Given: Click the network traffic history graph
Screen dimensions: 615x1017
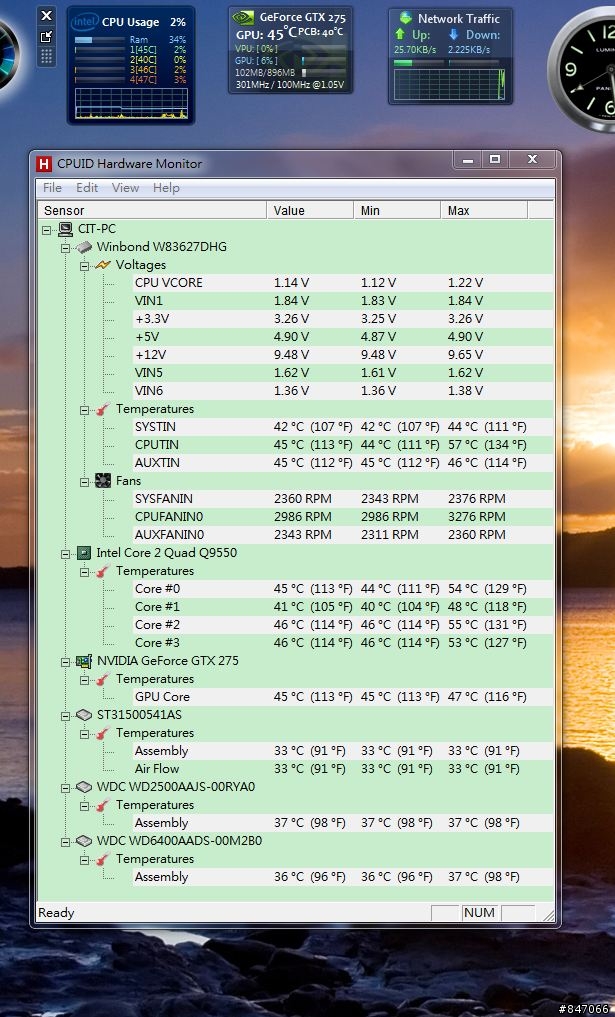Looking at the screenshot, I should 450,84.
